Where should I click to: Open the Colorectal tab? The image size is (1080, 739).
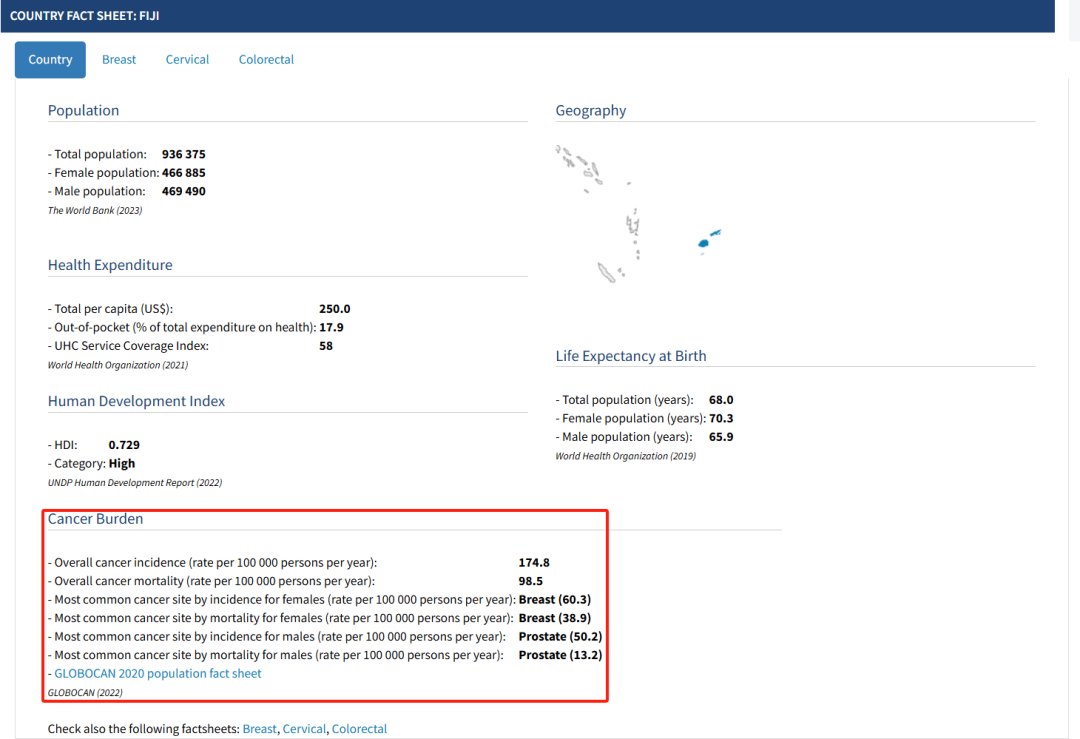(x=266, y=60)
